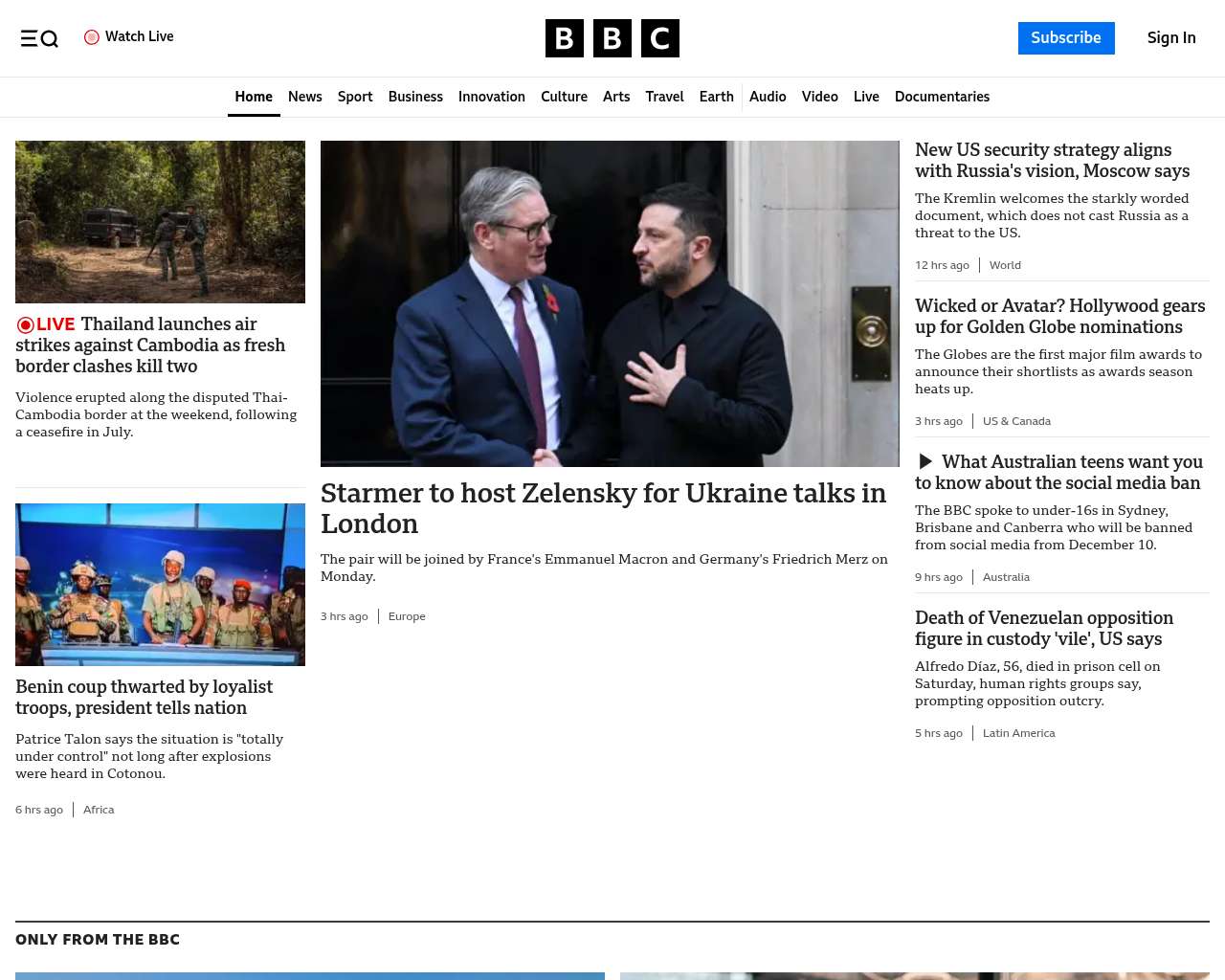
Task: Open the Golden Globe nominations article
Action: (x=1059, y=317)
